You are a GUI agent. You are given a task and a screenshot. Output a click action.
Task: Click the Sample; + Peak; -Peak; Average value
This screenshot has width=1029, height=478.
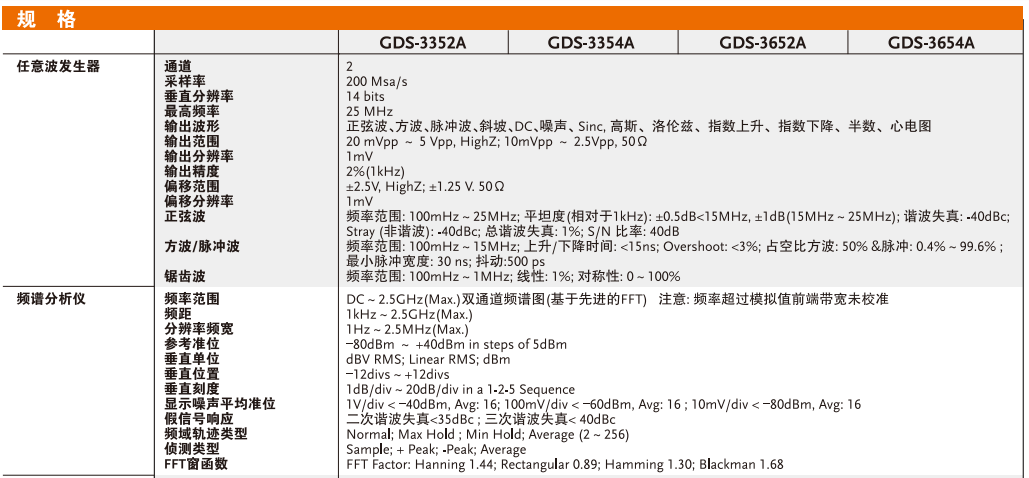coord(436,450)
